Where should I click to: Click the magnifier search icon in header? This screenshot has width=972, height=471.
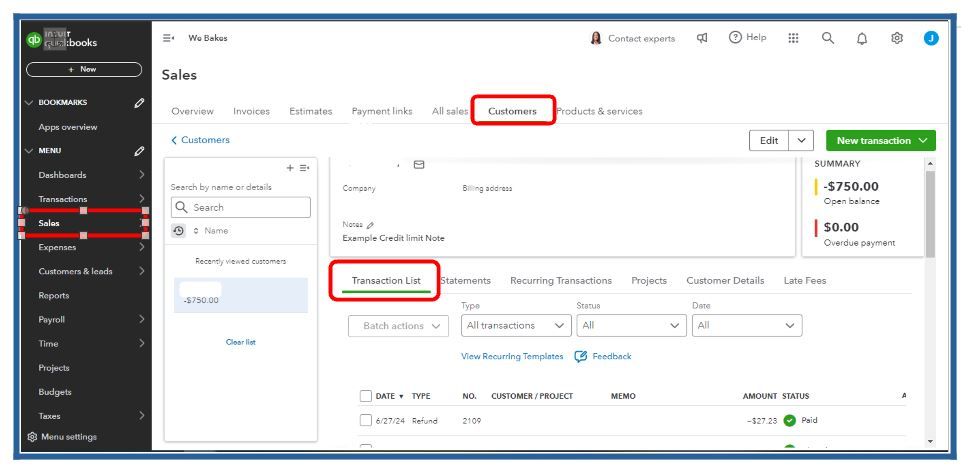(x=828, y=38)
